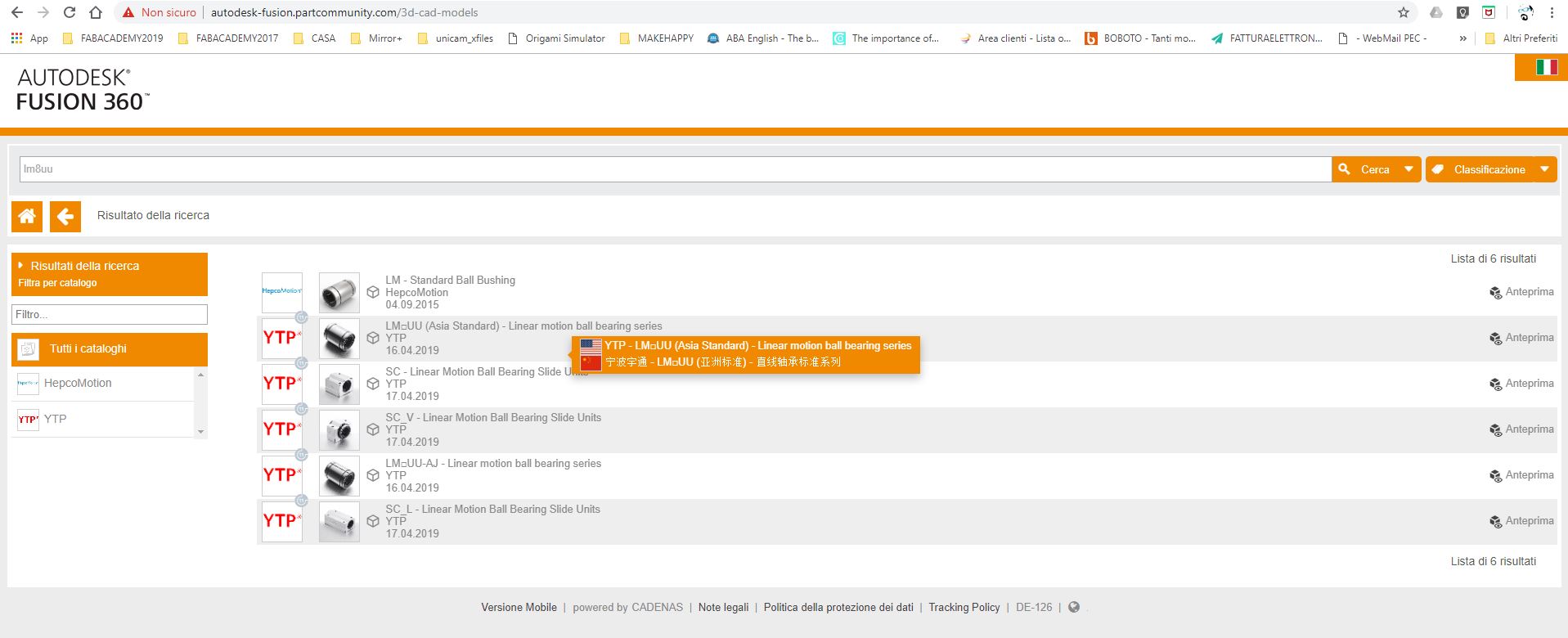This screenshot has height=638, width=1568.
Task: Click into the Filtro... catalog filter field
Action: [110, 314]
